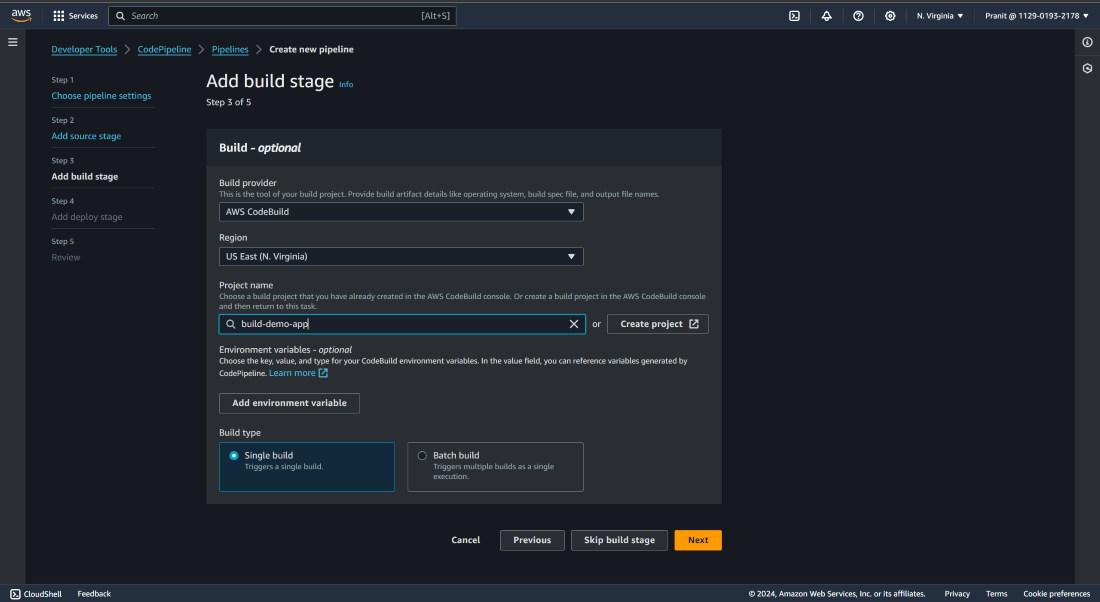
Task: Click the Info link beside Add build stage
Action: [x=346, y=84]
